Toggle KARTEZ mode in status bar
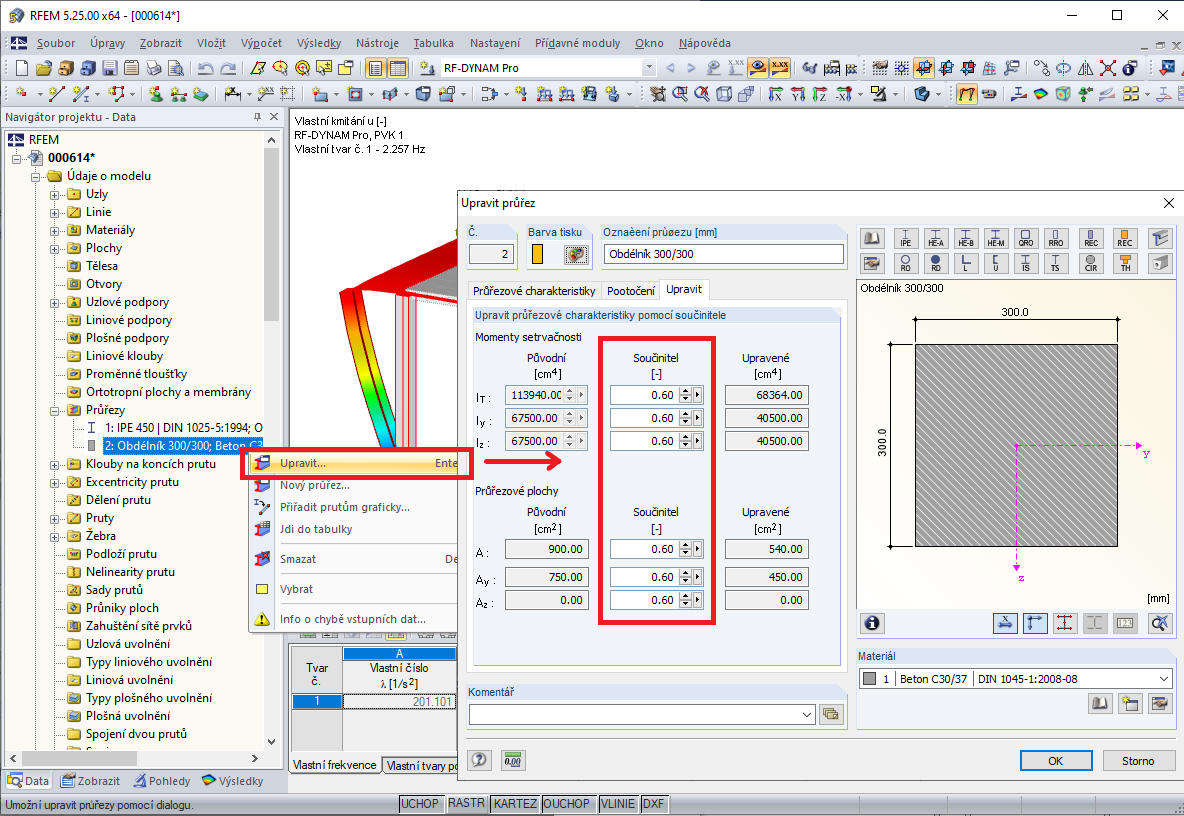The height and width of the screenshot is (816, 1184). (515, 804)
